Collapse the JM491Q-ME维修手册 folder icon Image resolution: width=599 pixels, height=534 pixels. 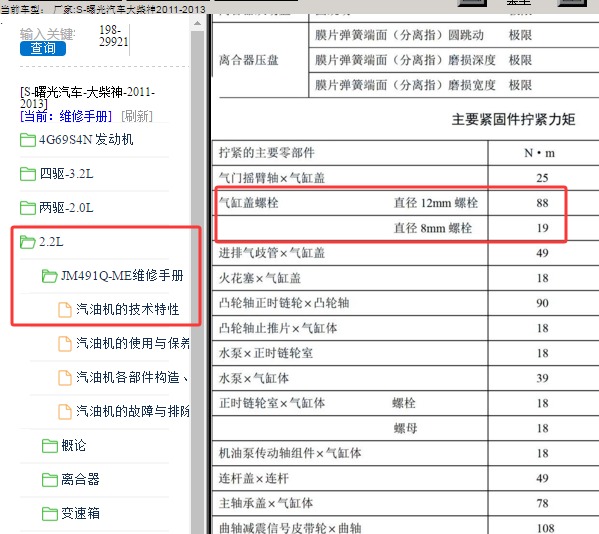[x=50, y=276]
